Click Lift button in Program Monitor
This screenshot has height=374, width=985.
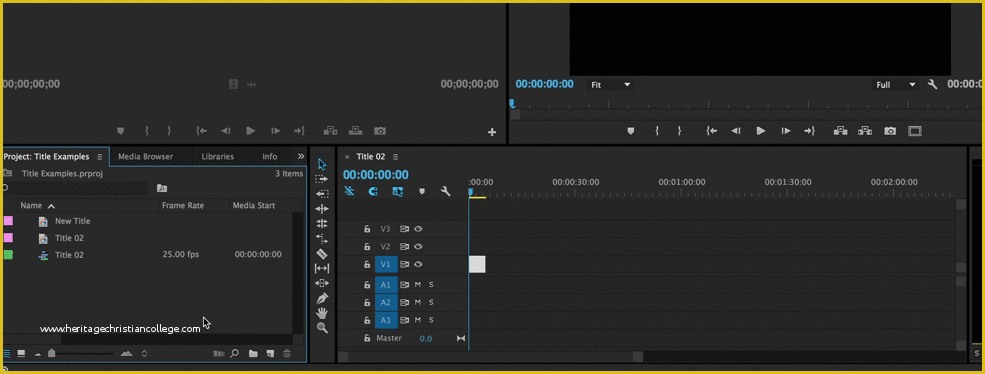pos(841,131)
